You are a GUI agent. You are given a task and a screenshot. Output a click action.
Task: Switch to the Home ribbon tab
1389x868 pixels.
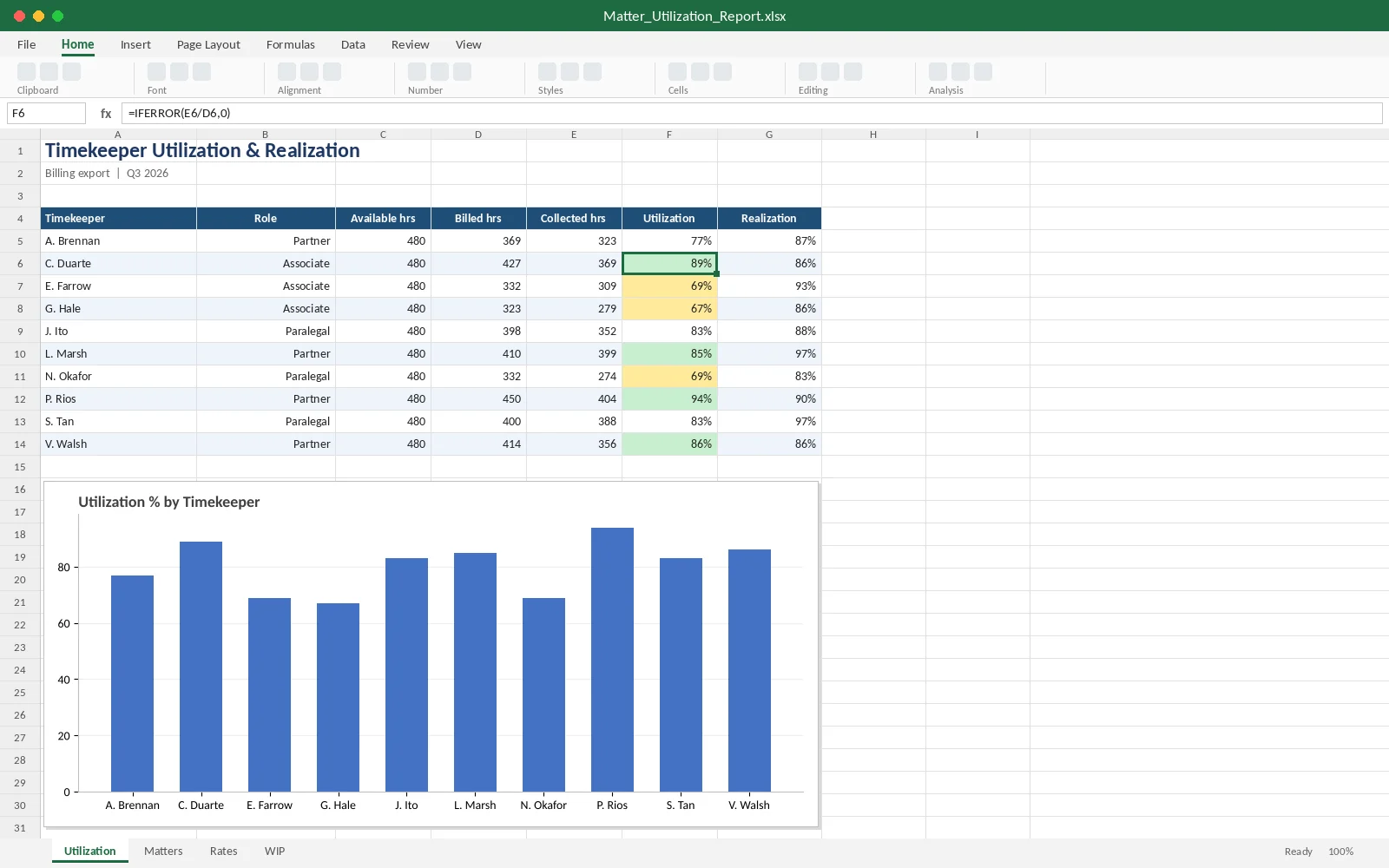(78, 44)
